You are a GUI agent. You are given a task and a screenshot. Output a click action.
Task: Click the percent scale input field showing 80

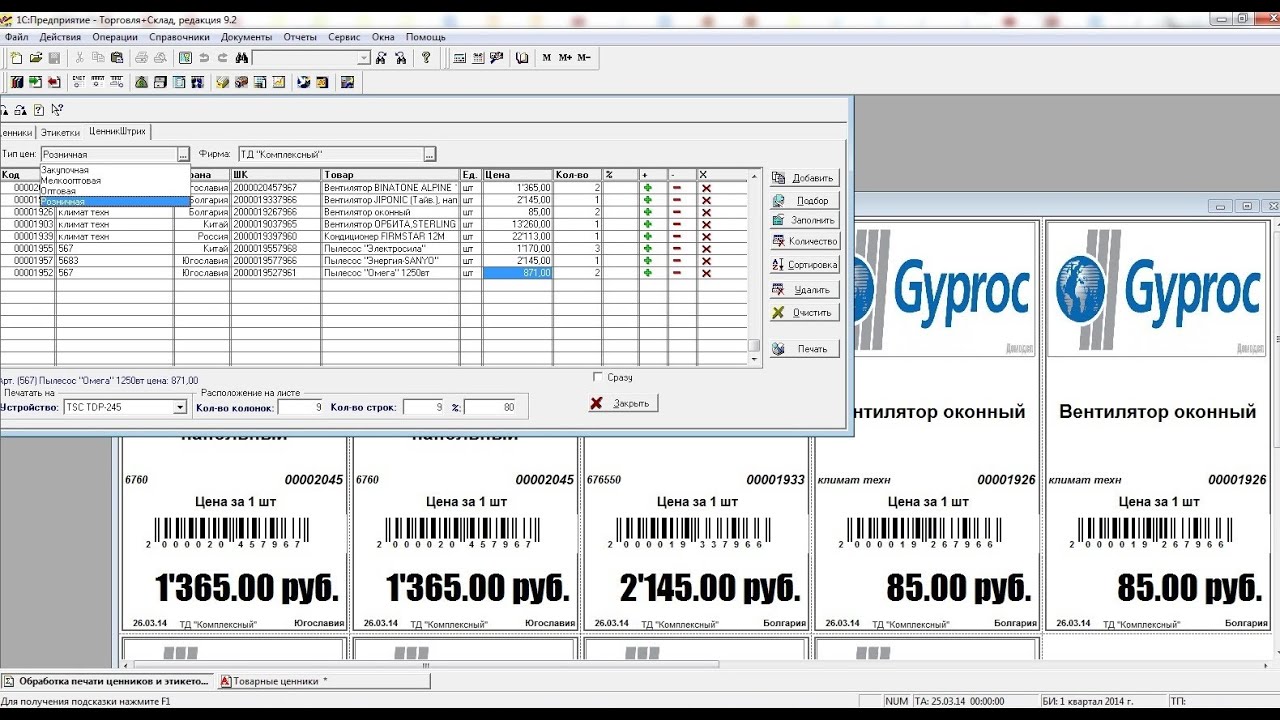tap(490, 407)
